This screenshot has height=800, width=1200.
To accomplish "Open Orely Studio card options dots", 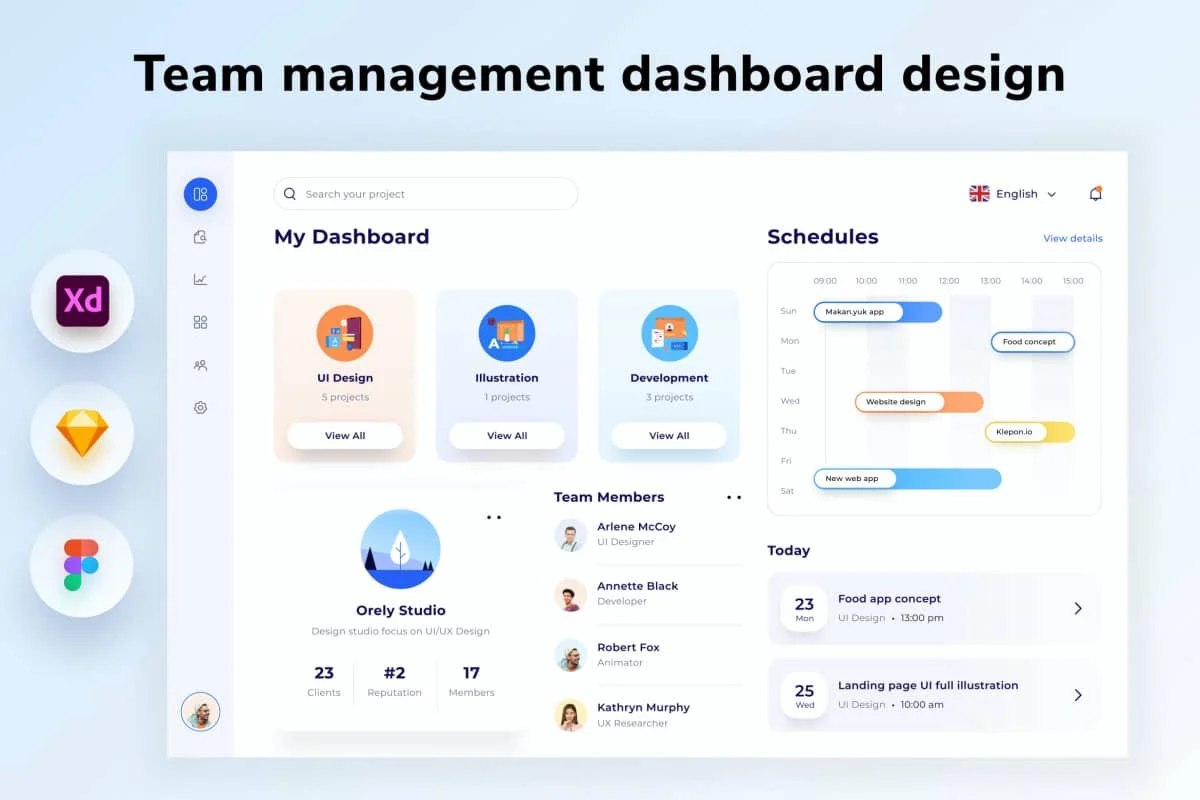I will pyautogui.click(x=494, y=517).
